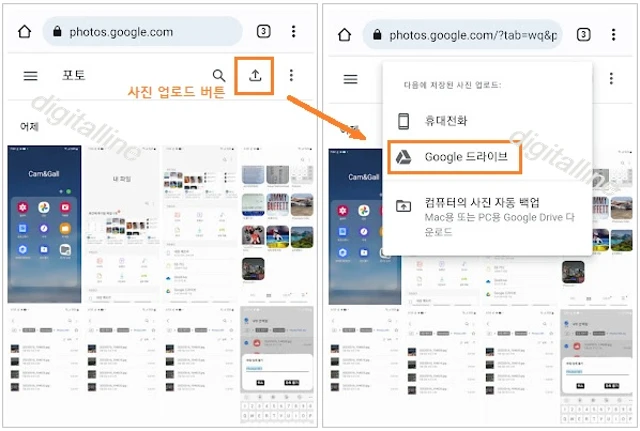The width and height of the screenshot is (640, 431).
Task: Open Chrome three-dot menu in left screenshot
Action: tap(293, 31)
